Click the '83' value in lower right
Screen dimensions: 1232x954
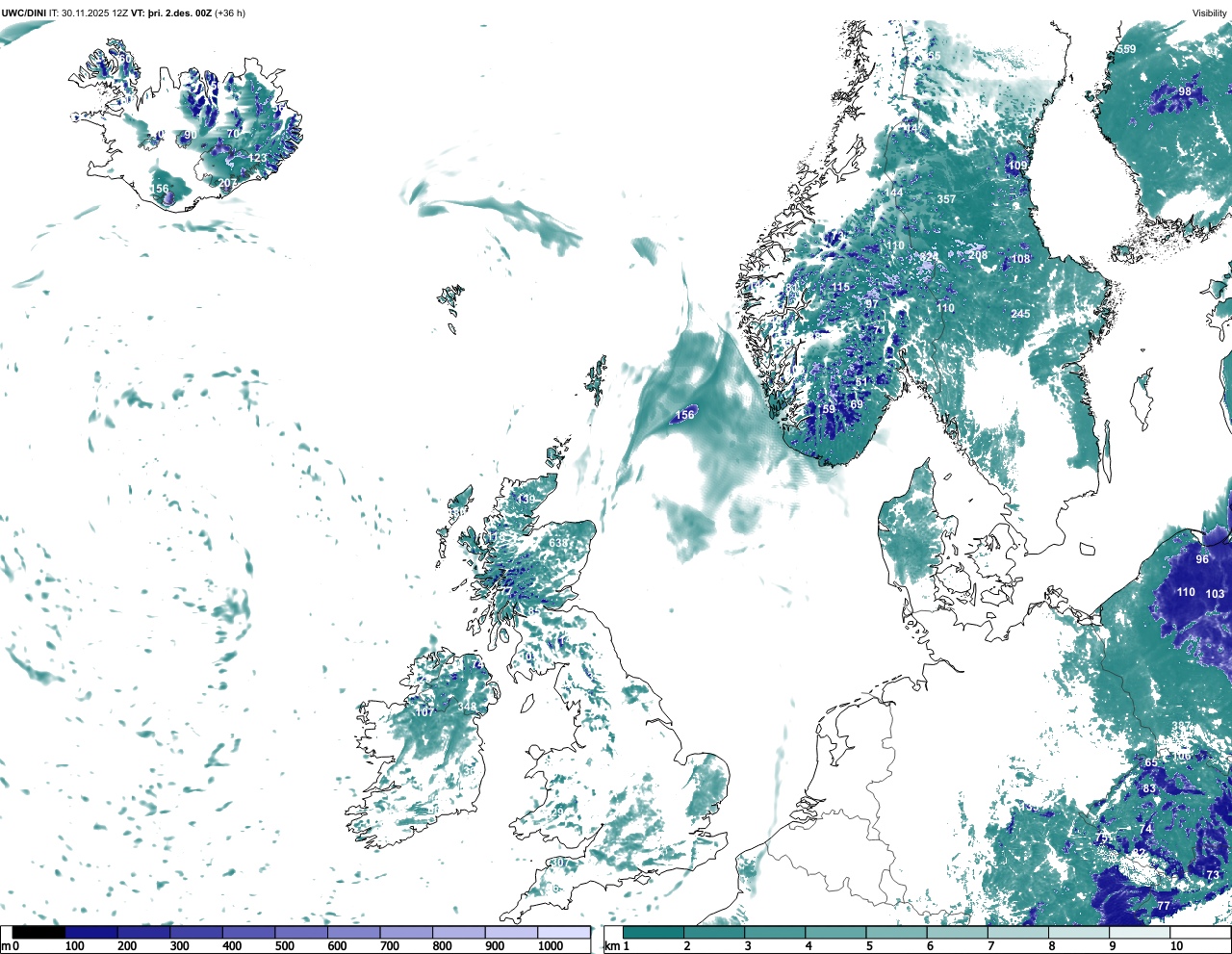(1149, 788)
